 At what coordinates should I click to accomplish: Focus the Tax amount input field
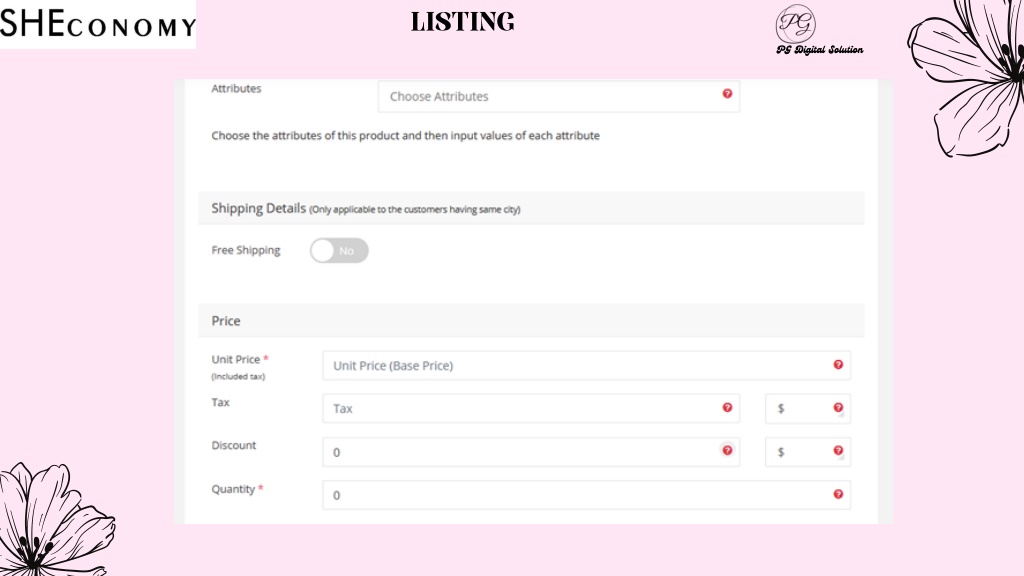pos(530,409)
